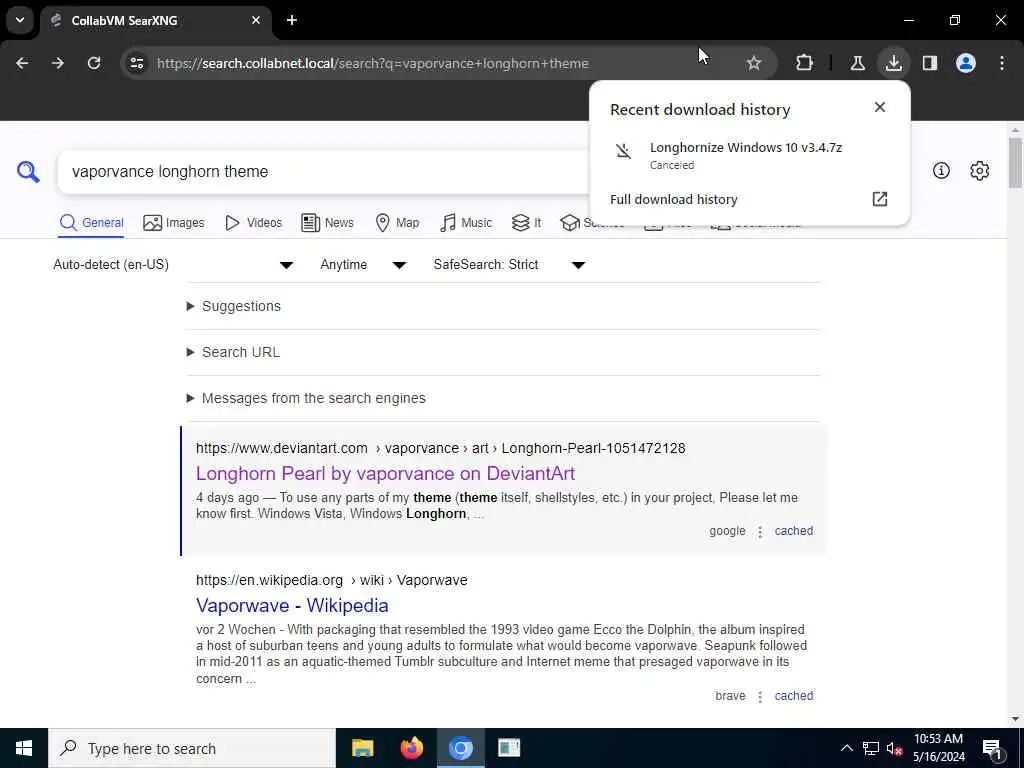Click the muted volume tray icon
Image resolution: width=1024 pixels, height=768 pixels.
pos(894,748)
